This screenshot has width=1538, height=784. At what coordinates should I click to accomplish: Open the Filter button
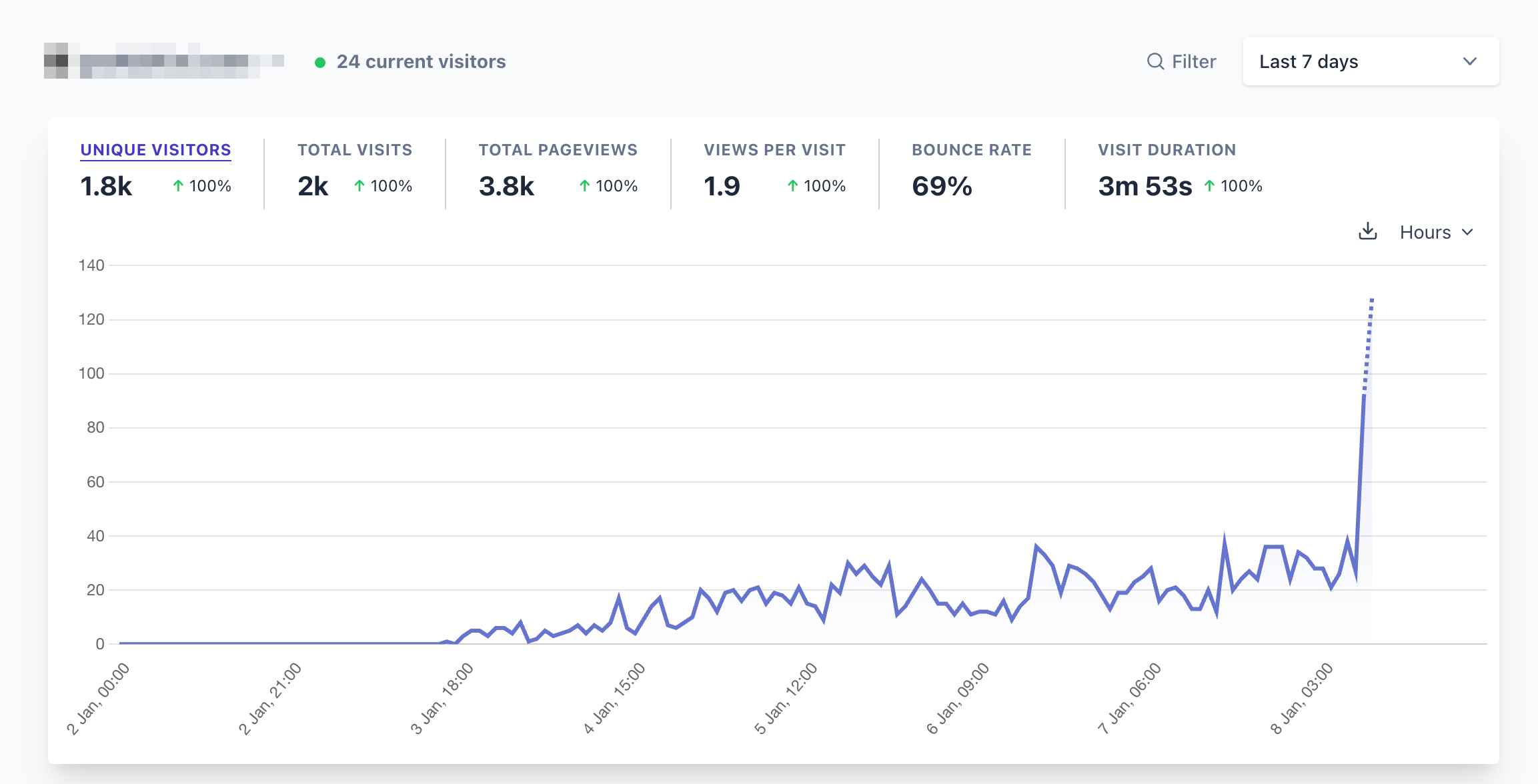(x=1182, y=61)
